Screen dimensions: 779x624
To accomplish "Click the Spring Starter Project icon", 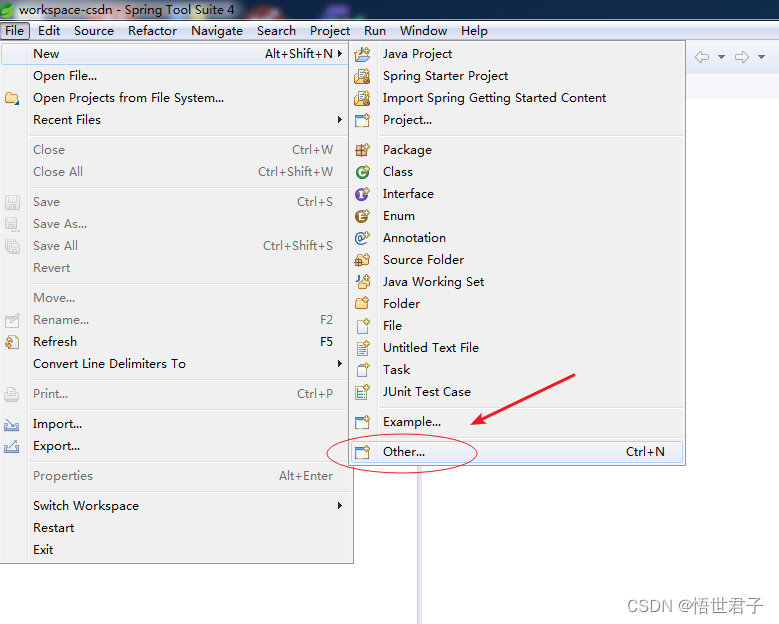I will coord(362,76).
